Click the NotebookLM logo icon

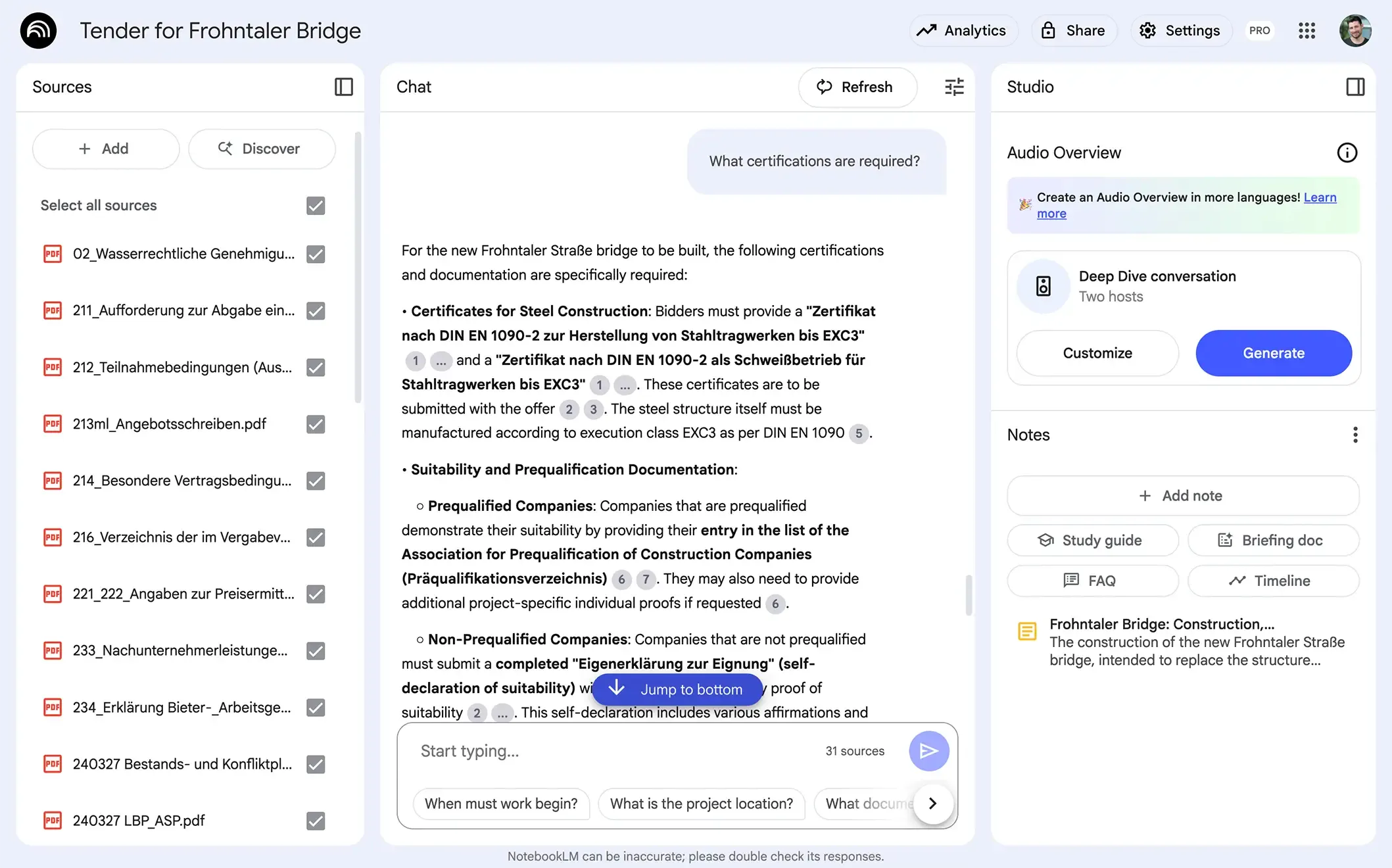pos(38,30)
